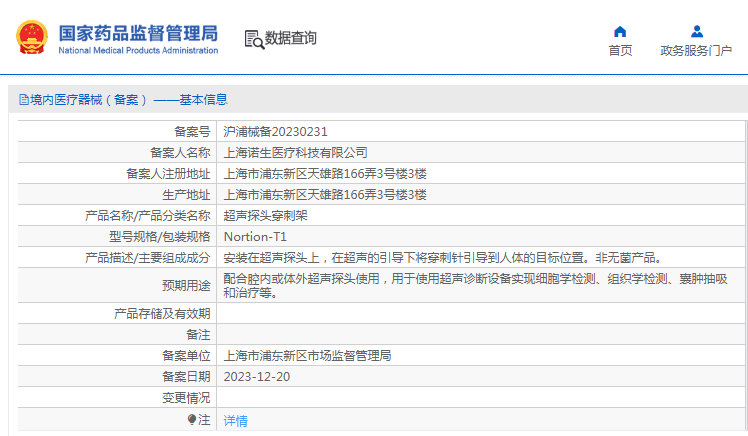Viewport: 748px width, 436px height.
Task: Click the document icon beside 境内医疗器械
Action: click(23, 100)
